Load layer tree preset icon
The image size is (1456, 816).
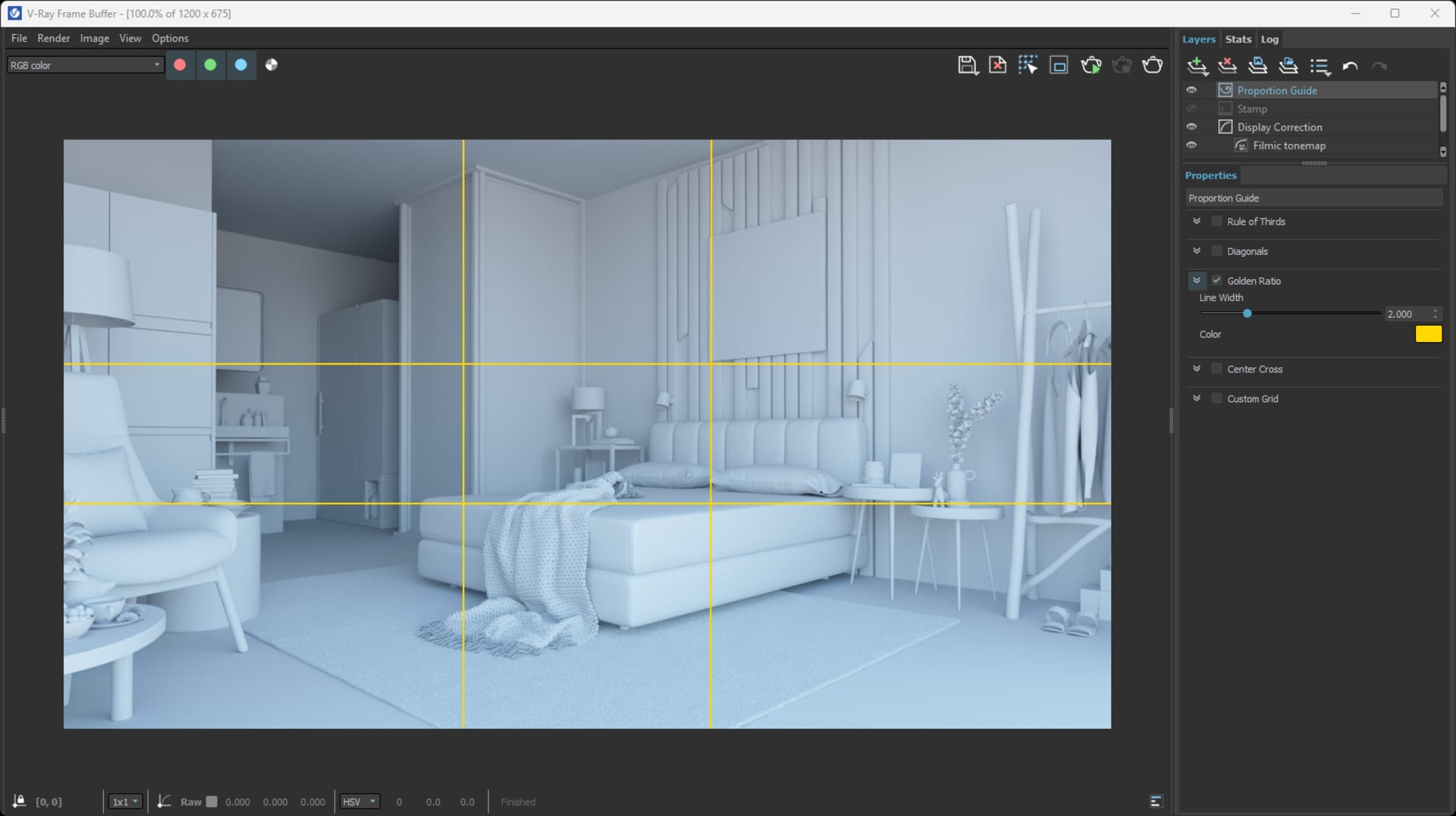click(1288, 66)
